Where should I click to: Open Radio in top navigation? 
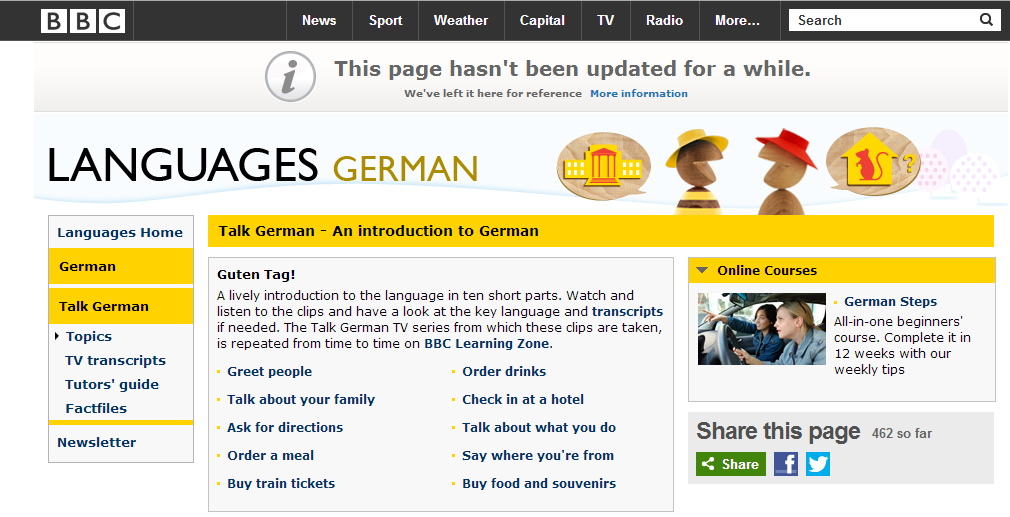click(664, 21)
